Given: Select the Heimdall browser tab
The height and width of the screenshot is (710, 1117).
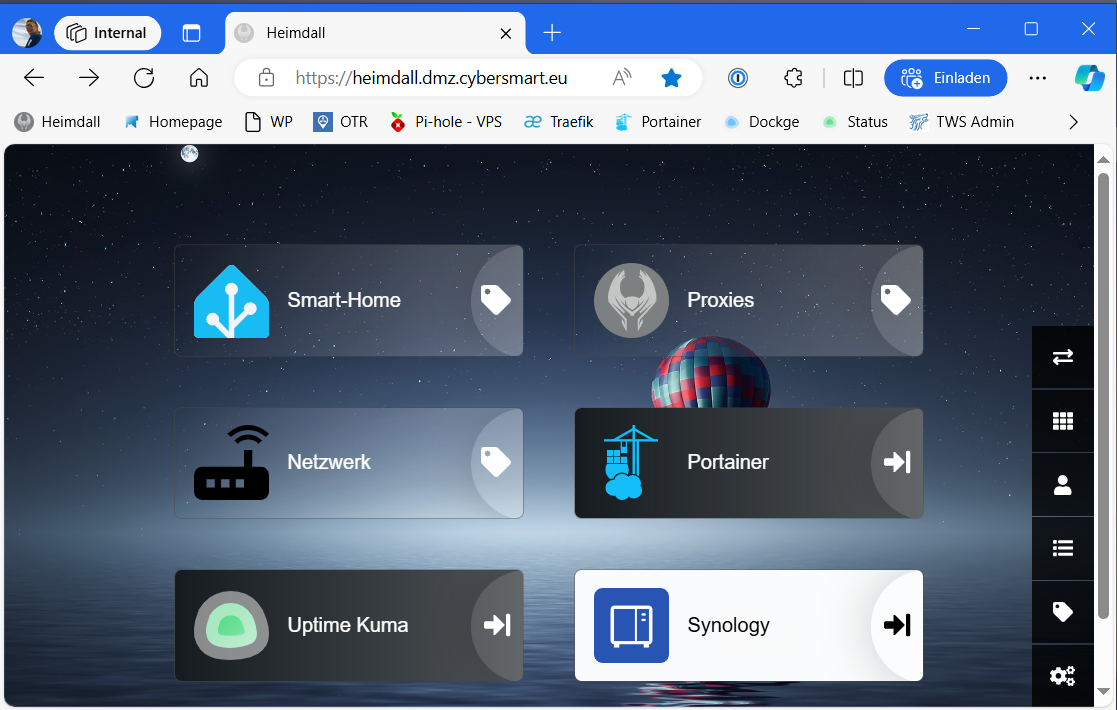Looking at the screenshot, I should [x=375, y=33].
